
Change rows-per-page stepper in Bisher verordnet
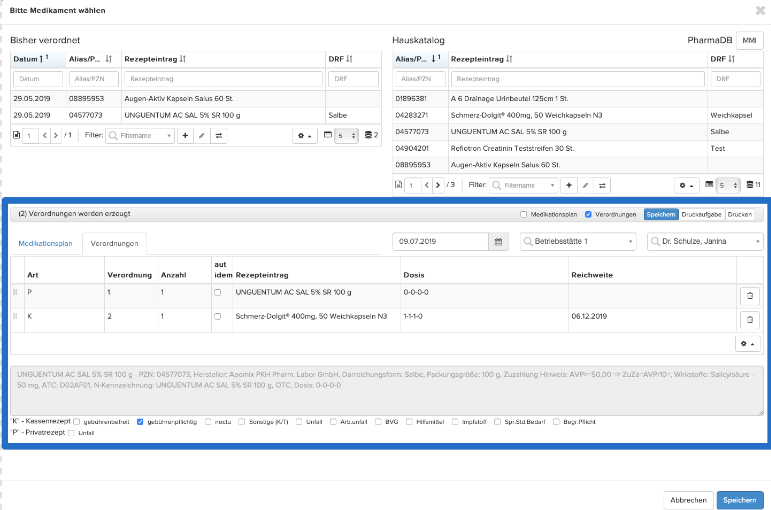[347, 135]
